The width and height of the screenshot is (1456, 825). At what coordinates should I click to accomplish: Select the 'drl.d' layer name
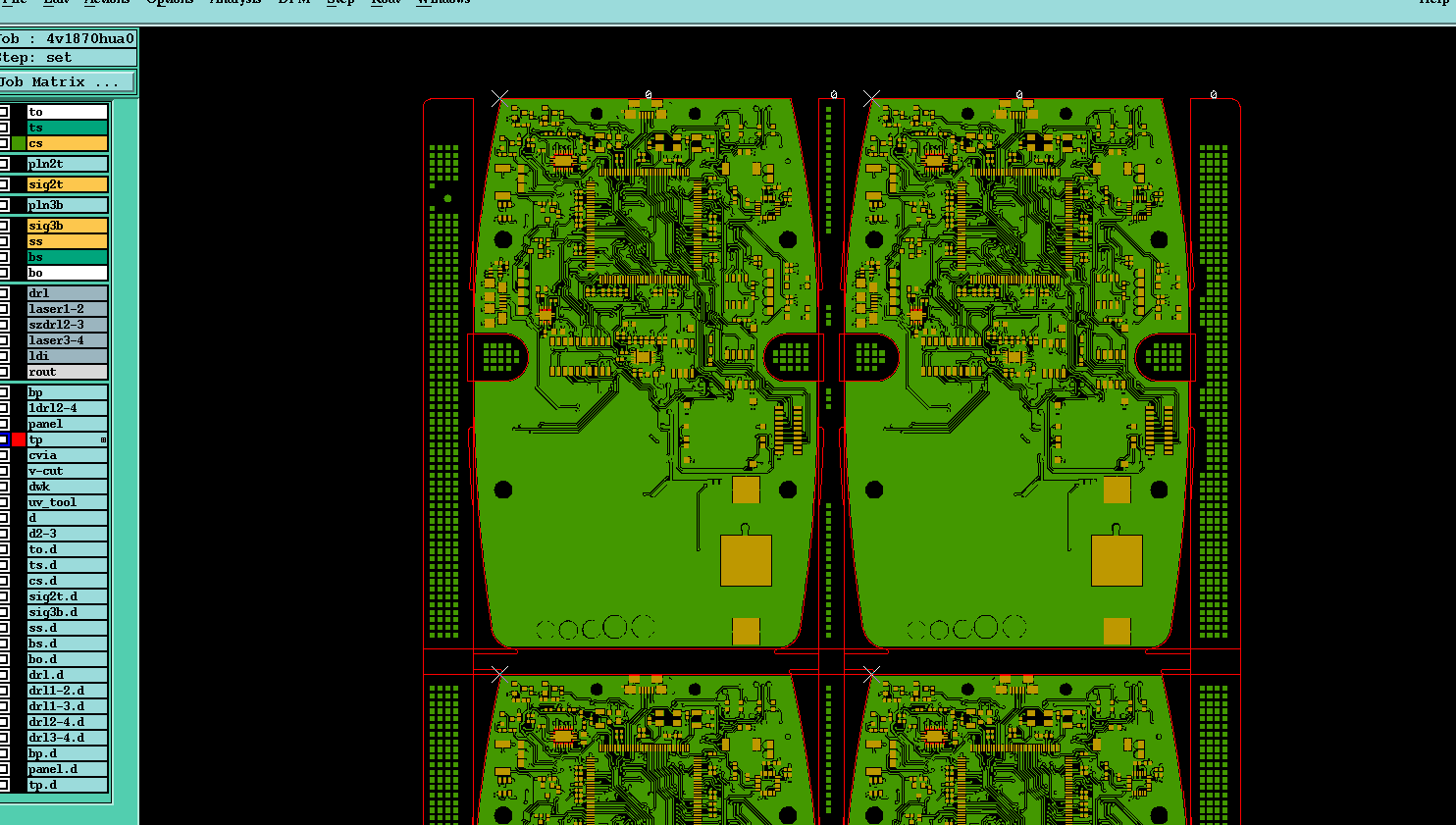pos(67,675)
